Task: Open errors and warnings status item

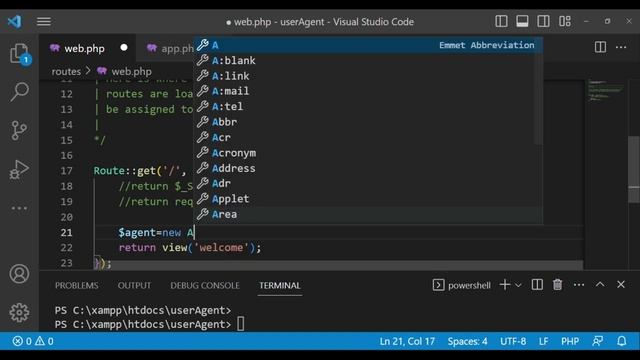Action: pyautogui.click(x=33, y=341)
